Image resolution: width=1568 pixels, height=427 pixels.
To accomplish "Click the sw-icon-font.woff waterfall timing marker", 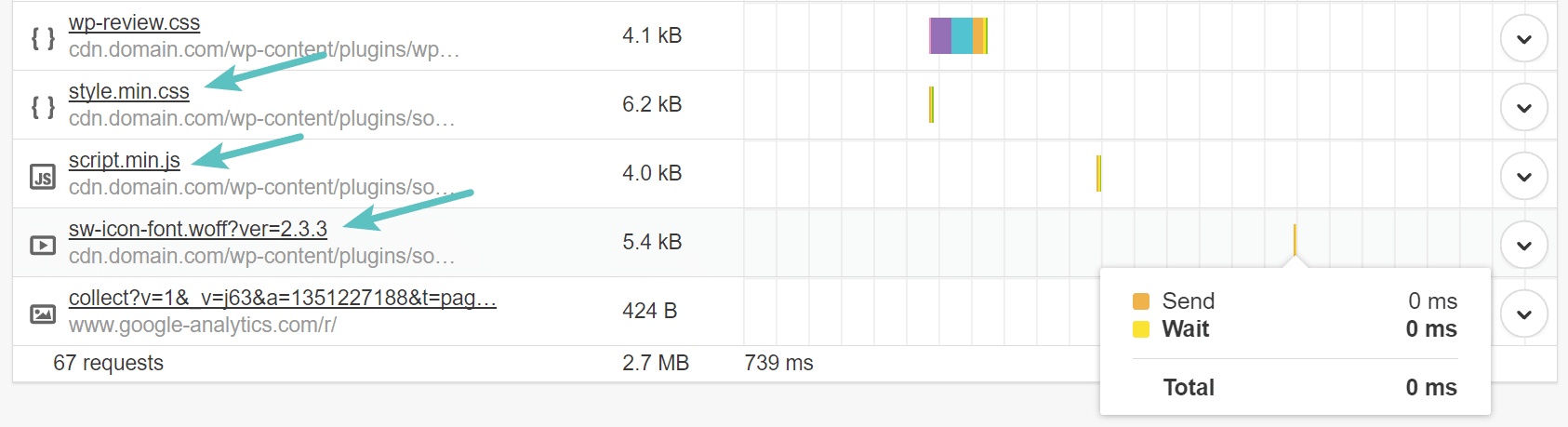I will pyautogui.click(x=1294, y=240).
